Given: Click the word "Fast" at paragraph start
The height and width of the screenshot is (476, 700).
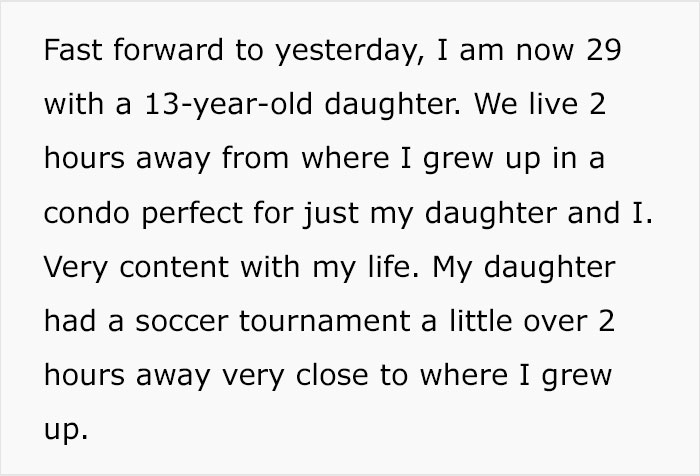Looking at the screenshot, I should click(73, 50).
